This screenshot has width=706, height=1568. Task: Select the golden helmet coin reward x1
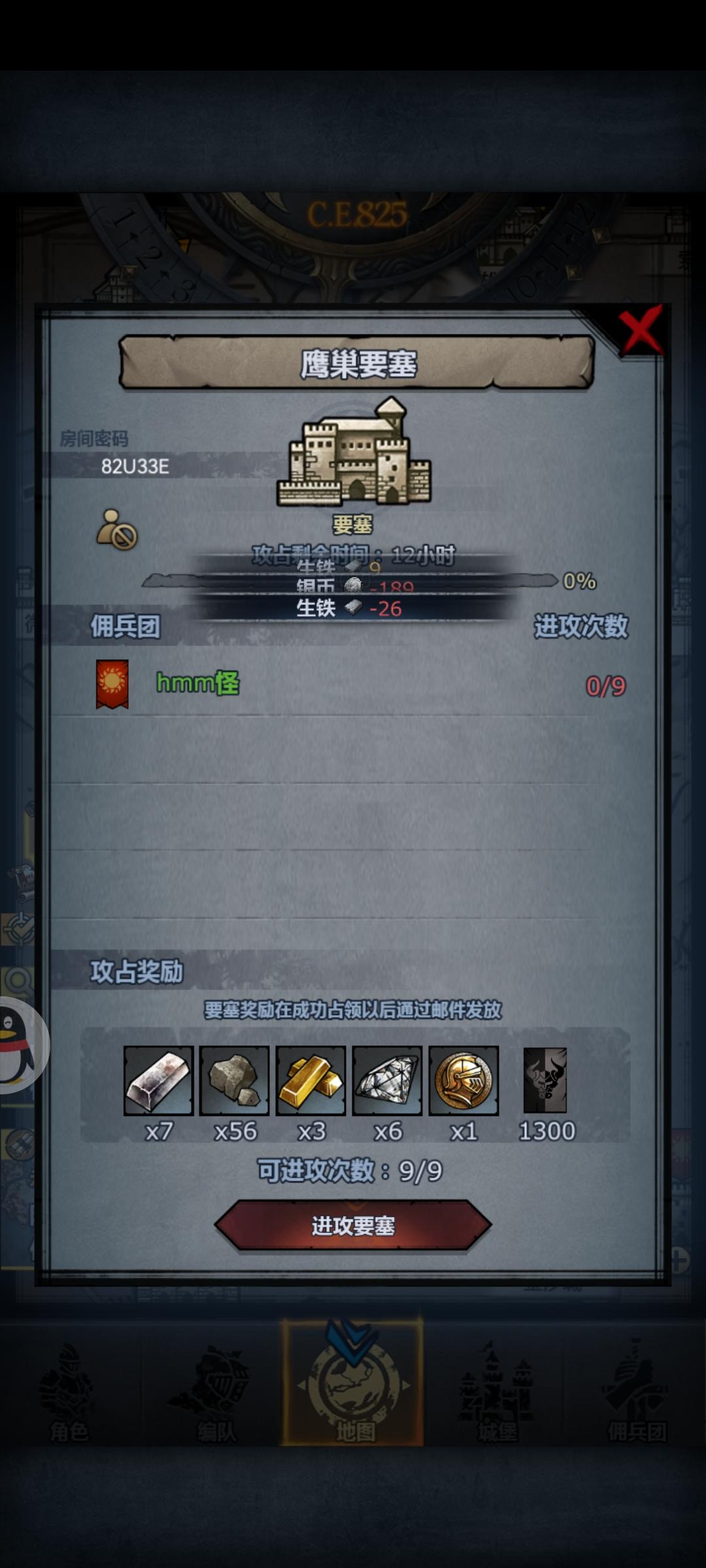[x=463, y=1081]
